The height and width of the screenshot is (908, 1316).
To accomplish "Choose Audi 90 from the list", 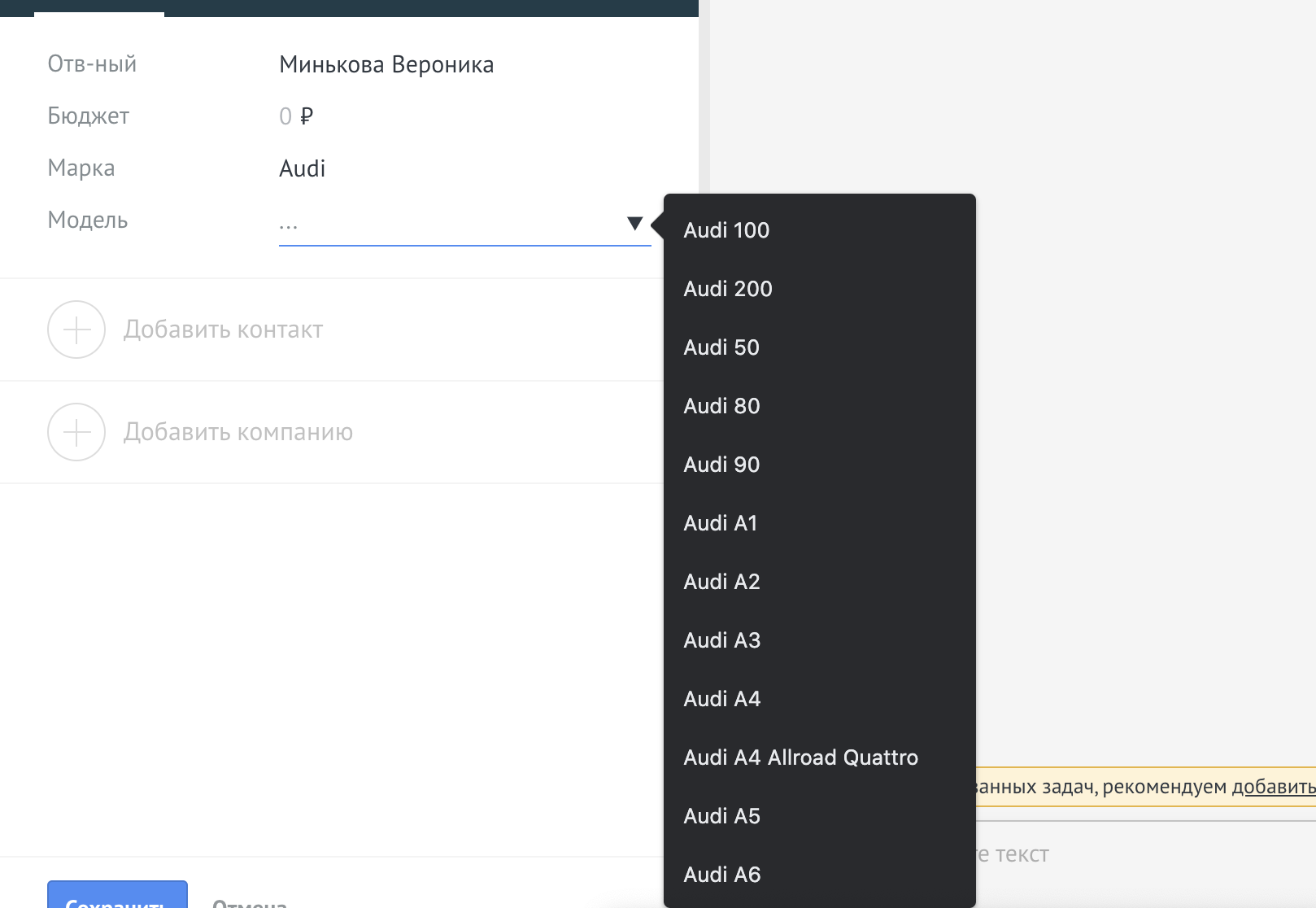I will (x=721, y=465).
